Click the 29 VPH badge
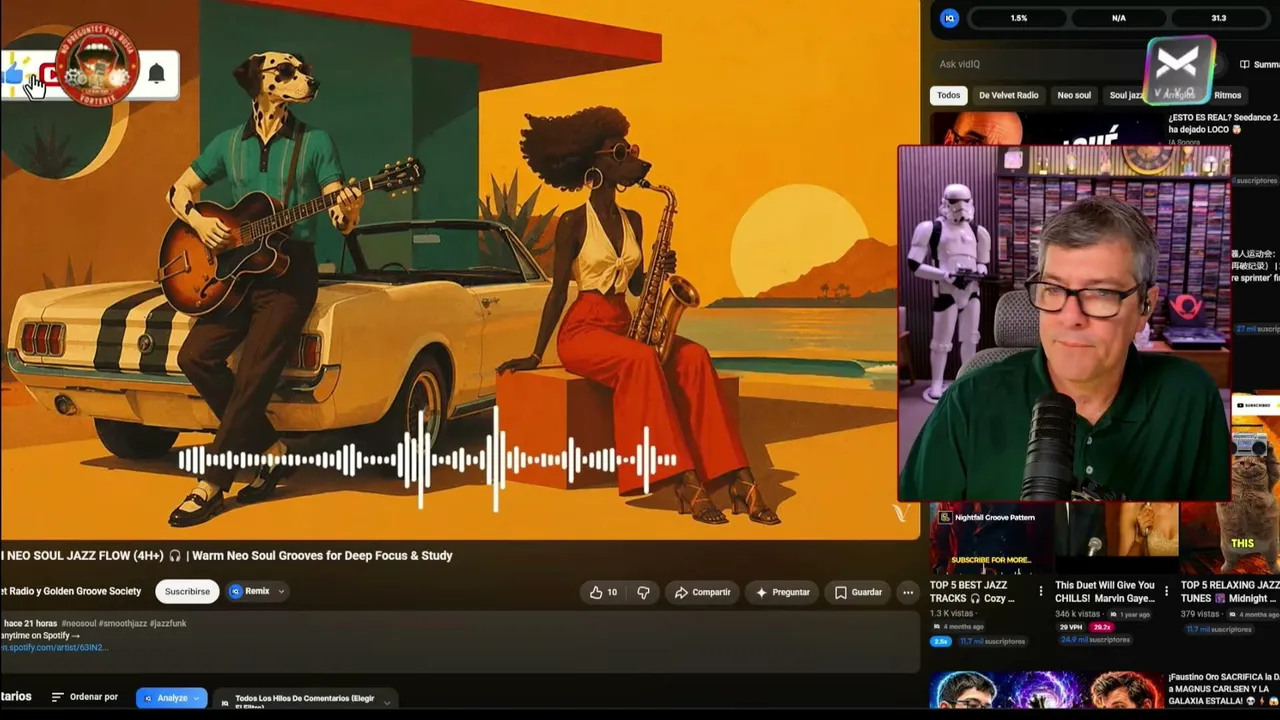Viewport: 1280px width, 720px height. click(x=1071, y=627)
